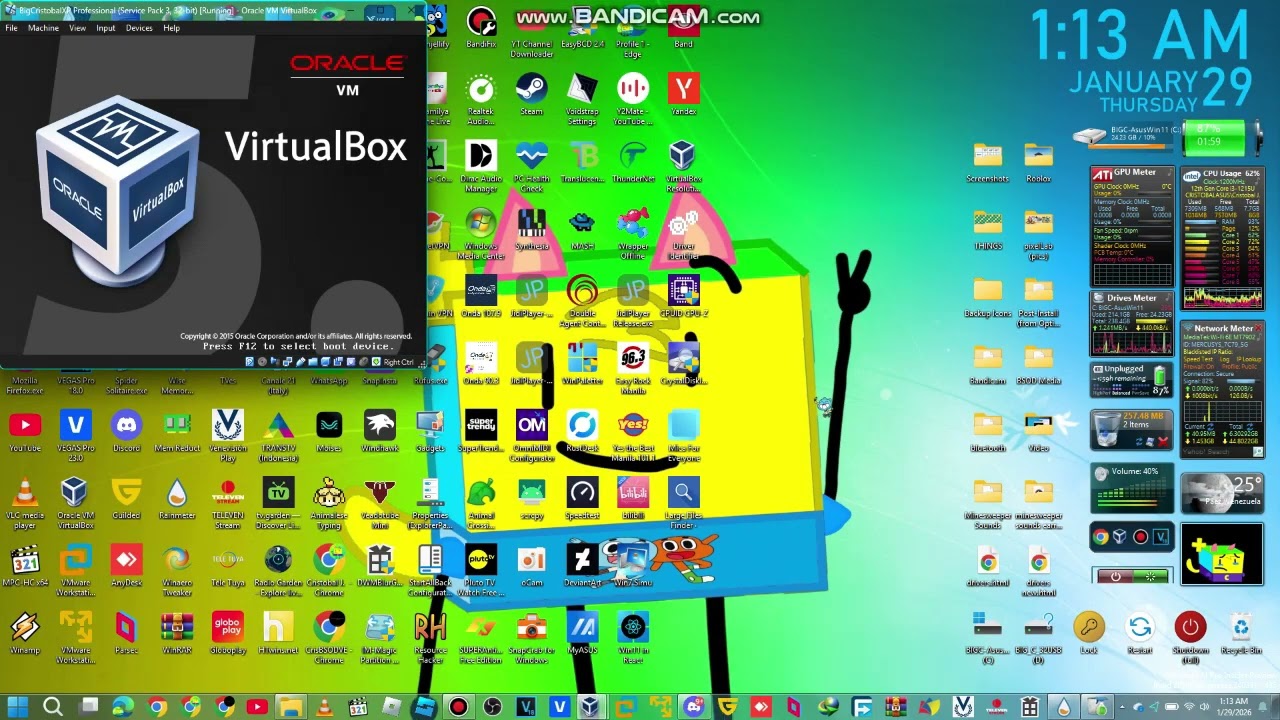Select the TELEVEN Stream desktop icon
Viewport: 1280px width, 720px height.
click(x=228, y=503)
